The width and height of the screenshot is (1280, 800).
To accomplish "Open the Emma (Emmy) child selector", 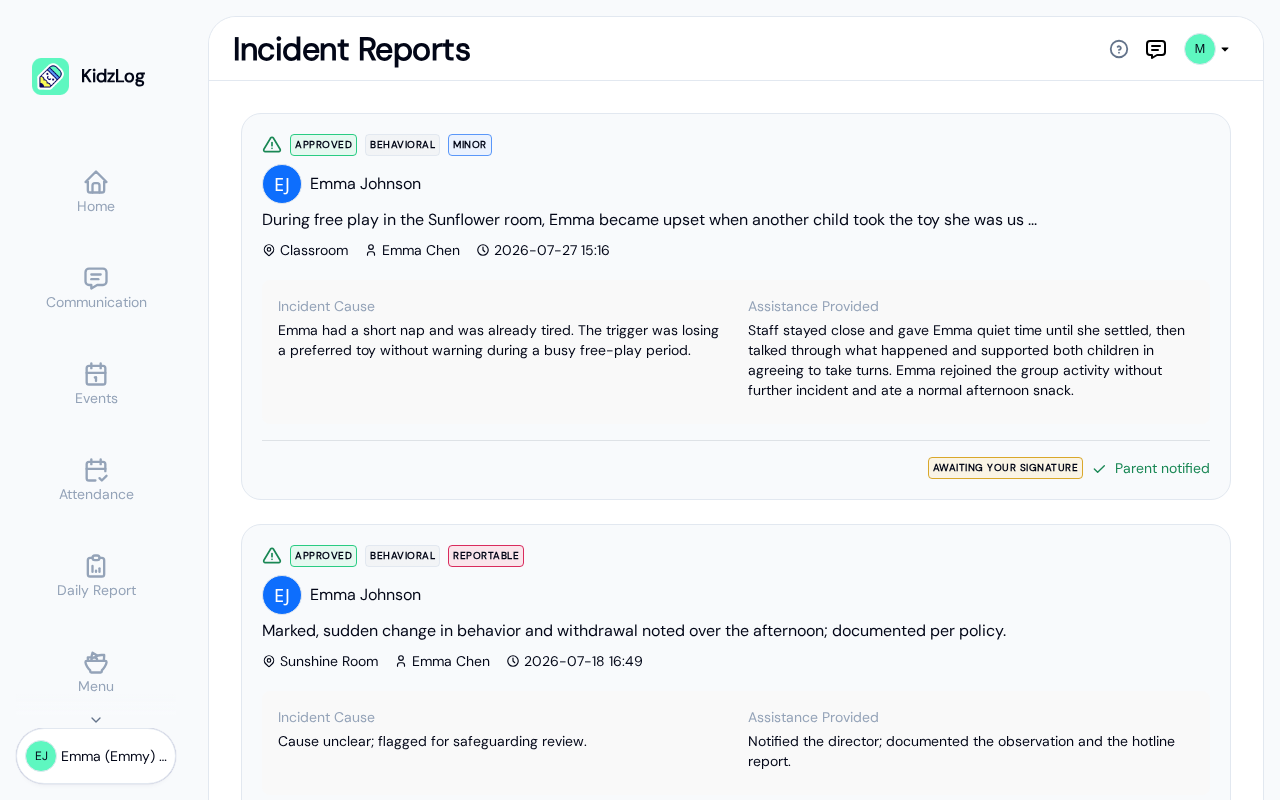I will 96,756.
